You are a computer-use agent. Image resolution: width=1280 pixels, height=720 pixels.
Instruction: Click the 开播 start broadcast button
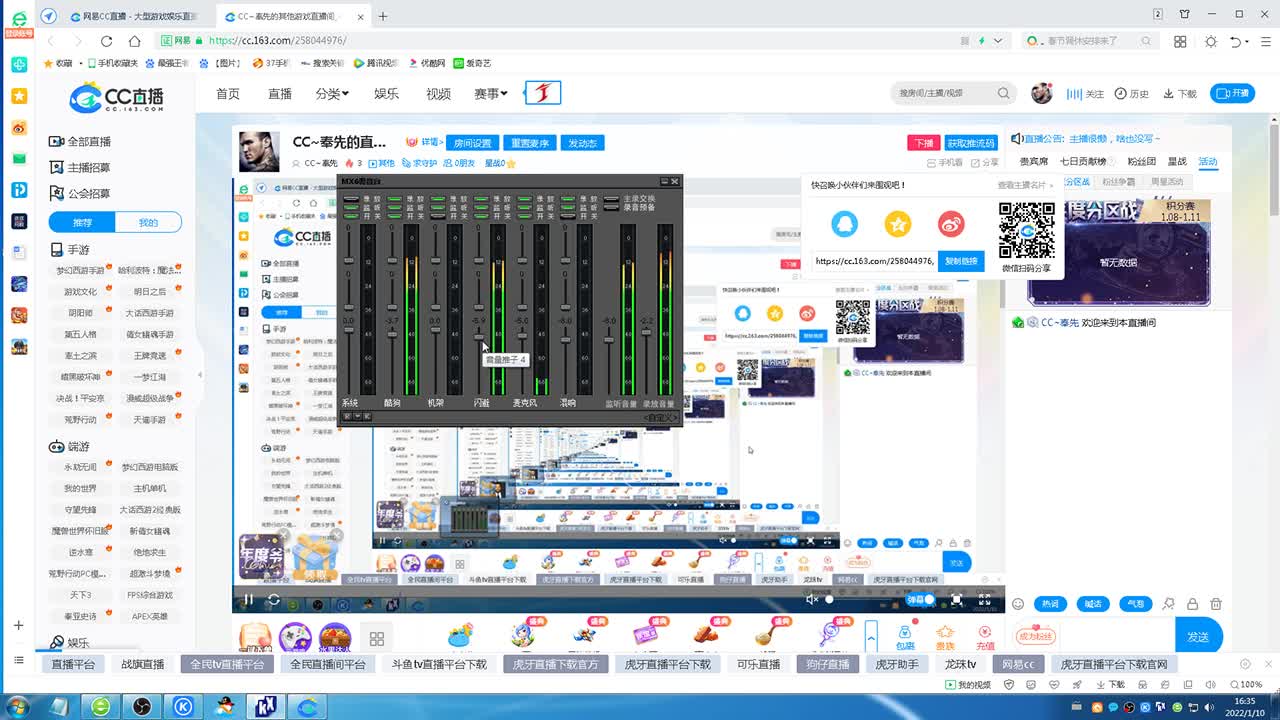tap(1233, 93)
